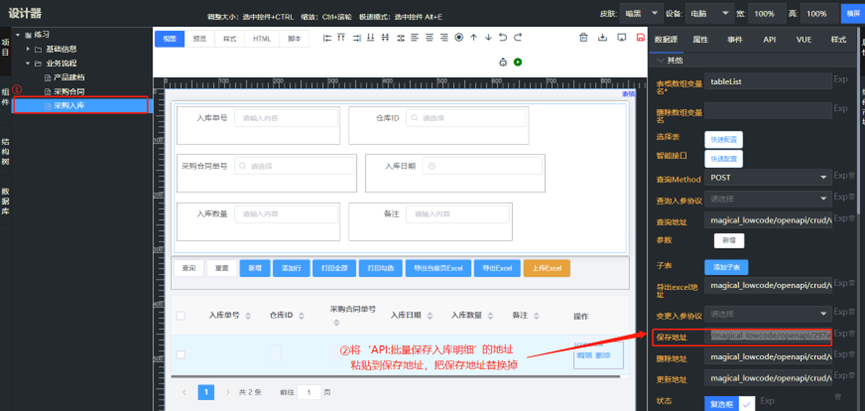Click the move up arrow icon
The height and width of the screenshot is (411, 865).
473,38
